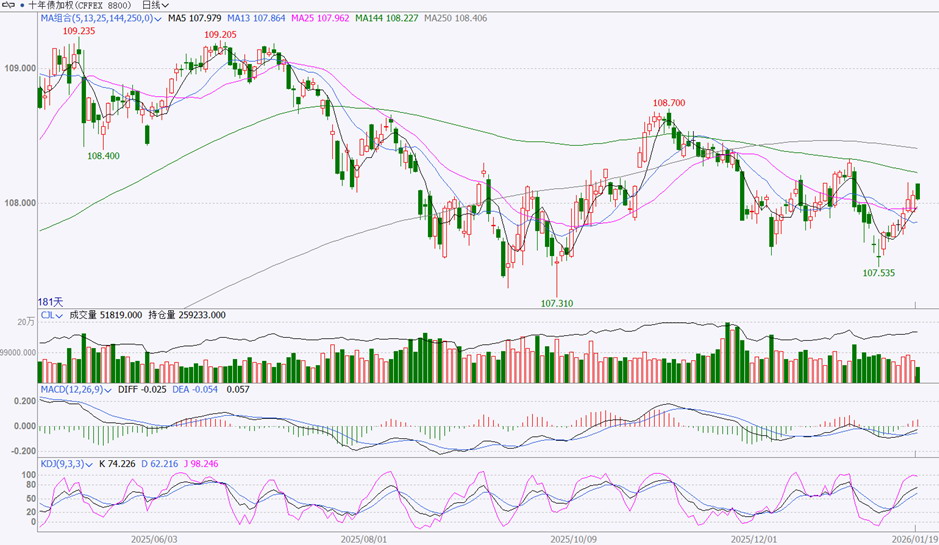
Task: Click the 2025/08/01 date axis label
Action: click(x=364, y=539)
